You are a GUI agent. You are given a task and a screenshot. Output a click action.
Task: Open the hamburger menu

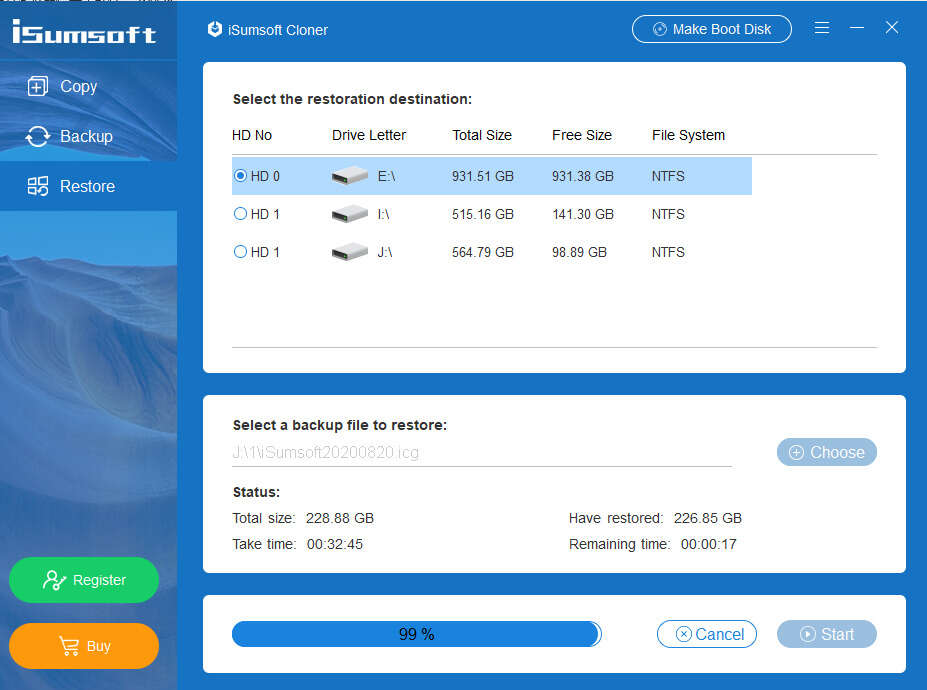822,28
